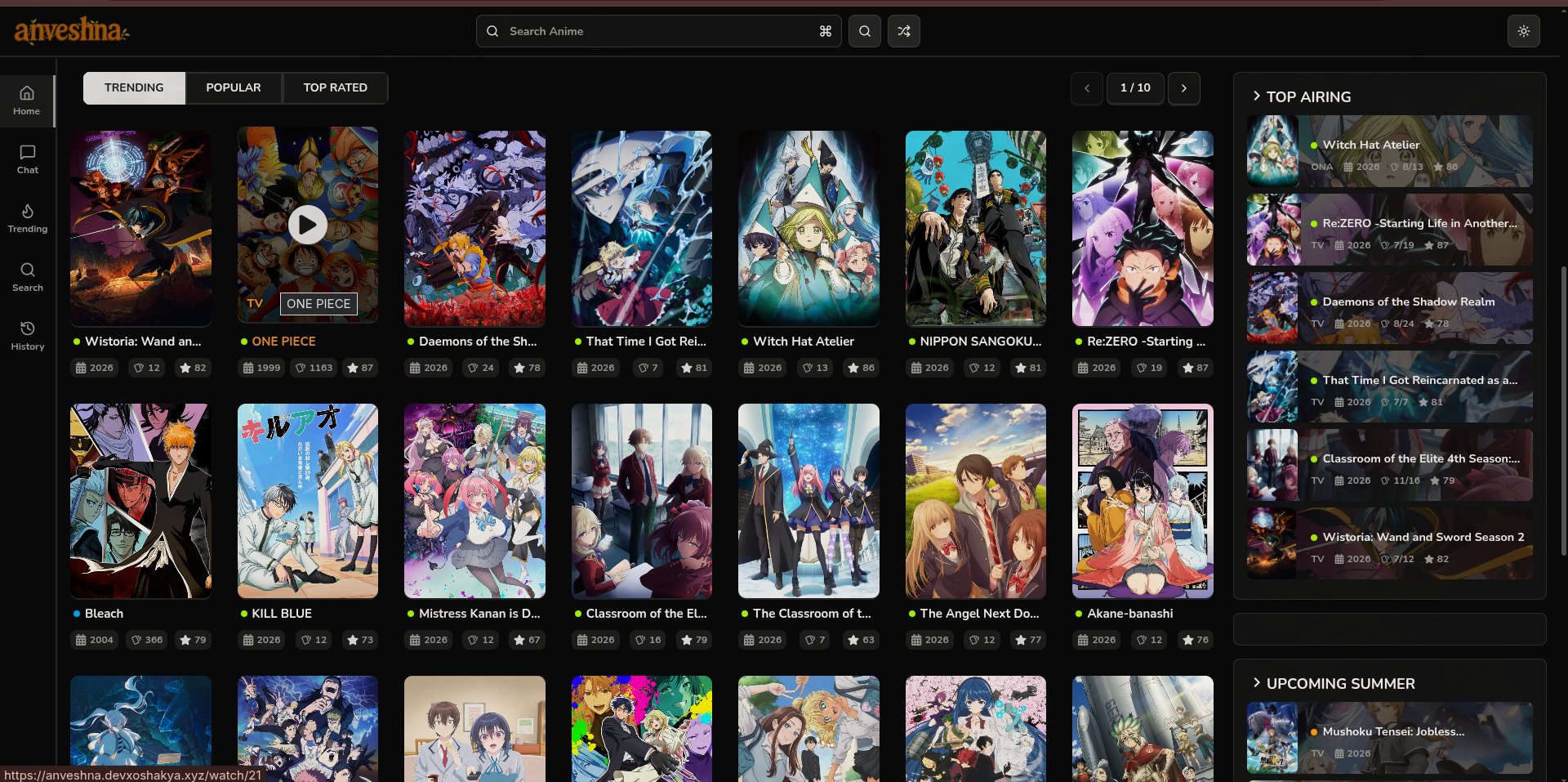Screen dimensions: 1568x782
Task: Open the Search sidebar icon
Action: [27, 277]
